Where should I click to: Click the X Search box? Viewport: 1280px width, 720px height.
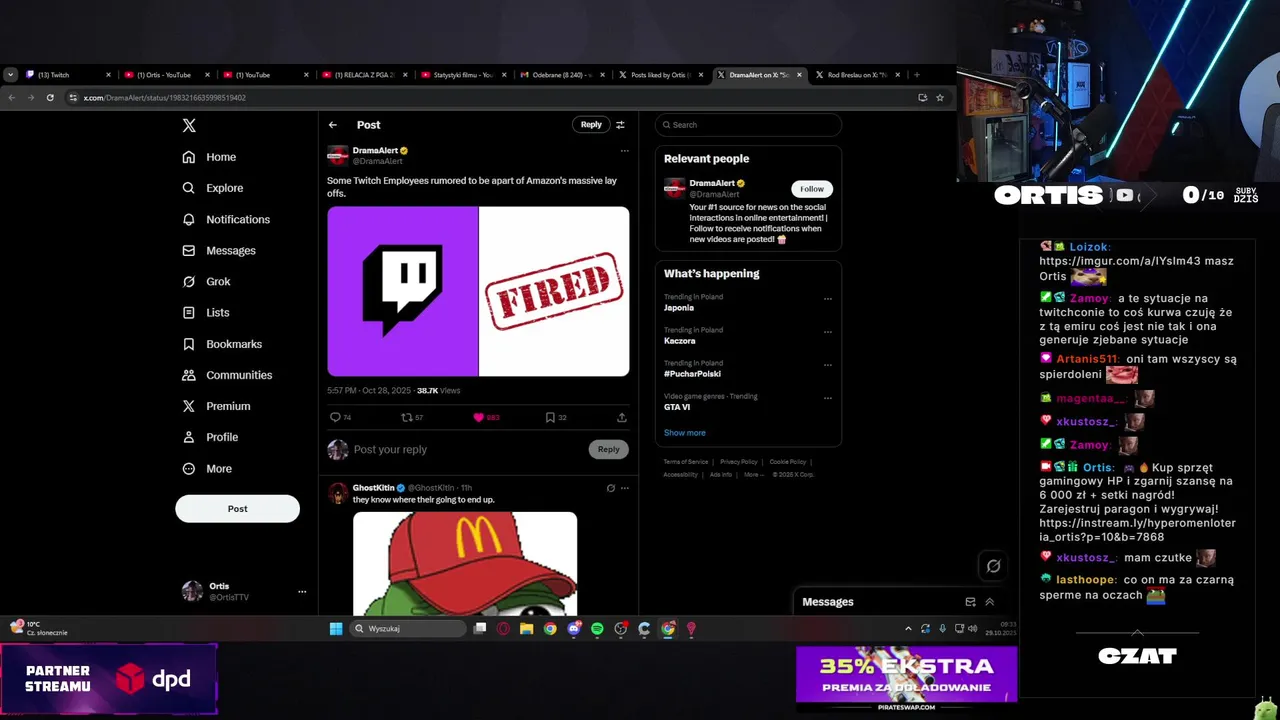point(748,125)
